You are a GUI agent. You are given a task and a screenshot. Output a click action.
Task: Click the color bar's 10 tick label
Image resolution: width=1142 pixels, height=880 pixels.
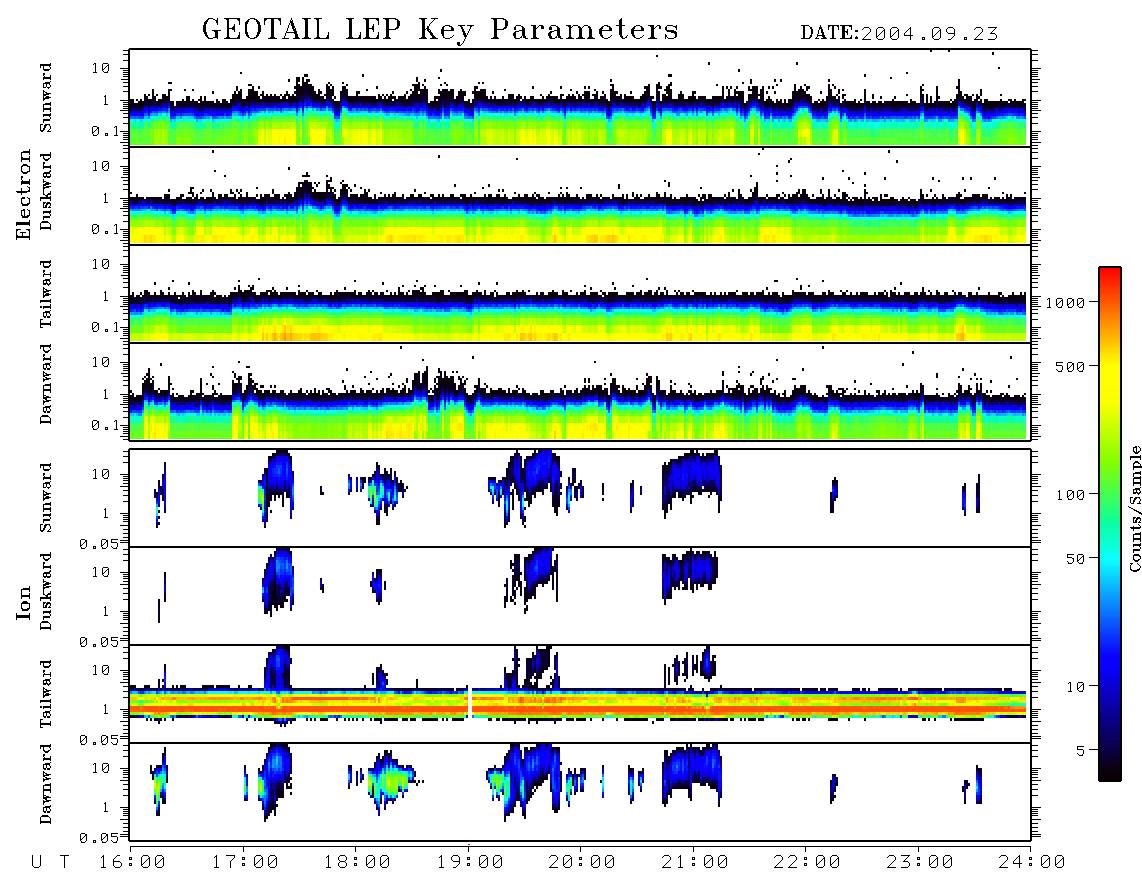pyautogui.click(x=1075, y=687)
